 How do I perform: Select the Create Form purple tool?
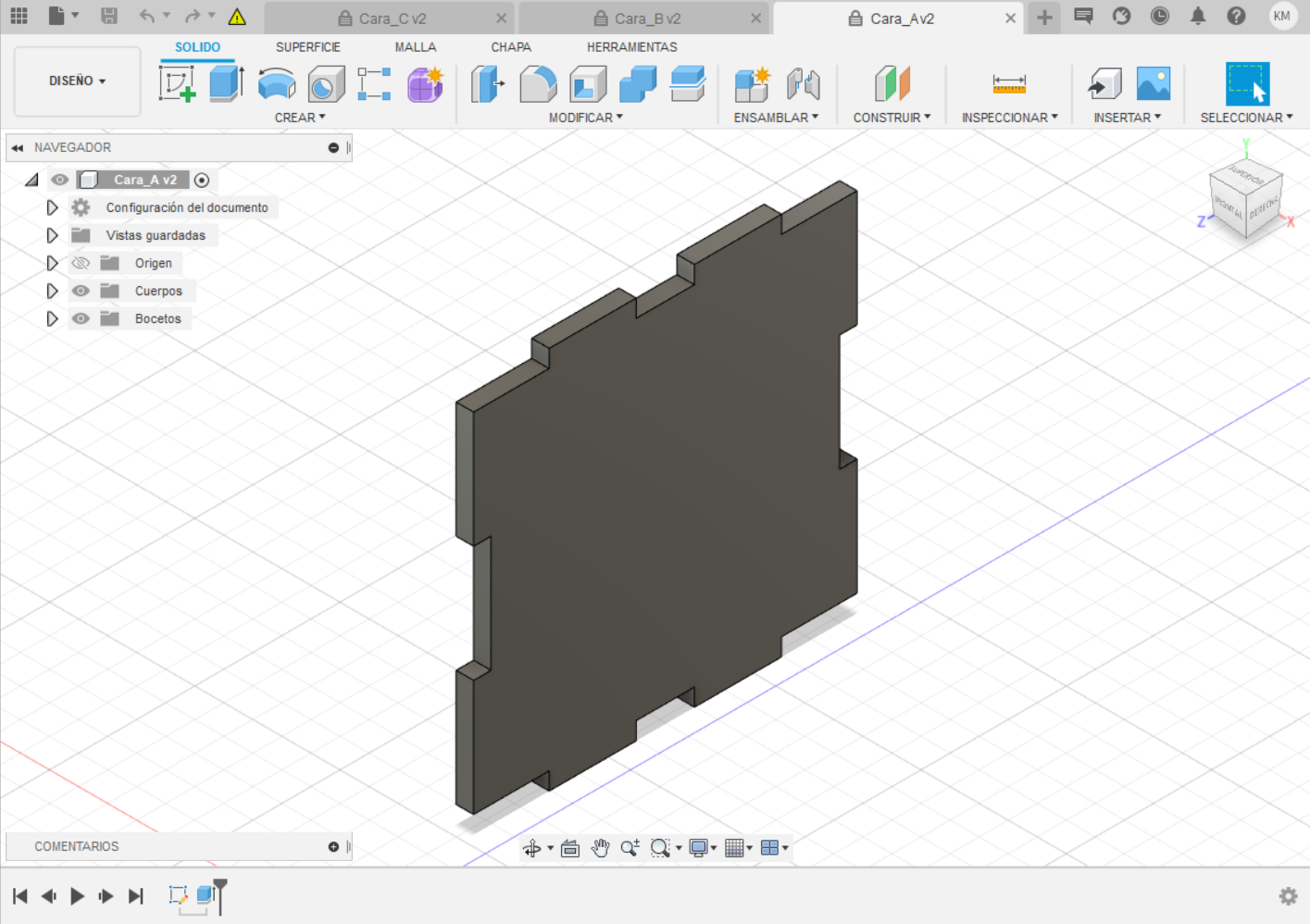(425, 84)
